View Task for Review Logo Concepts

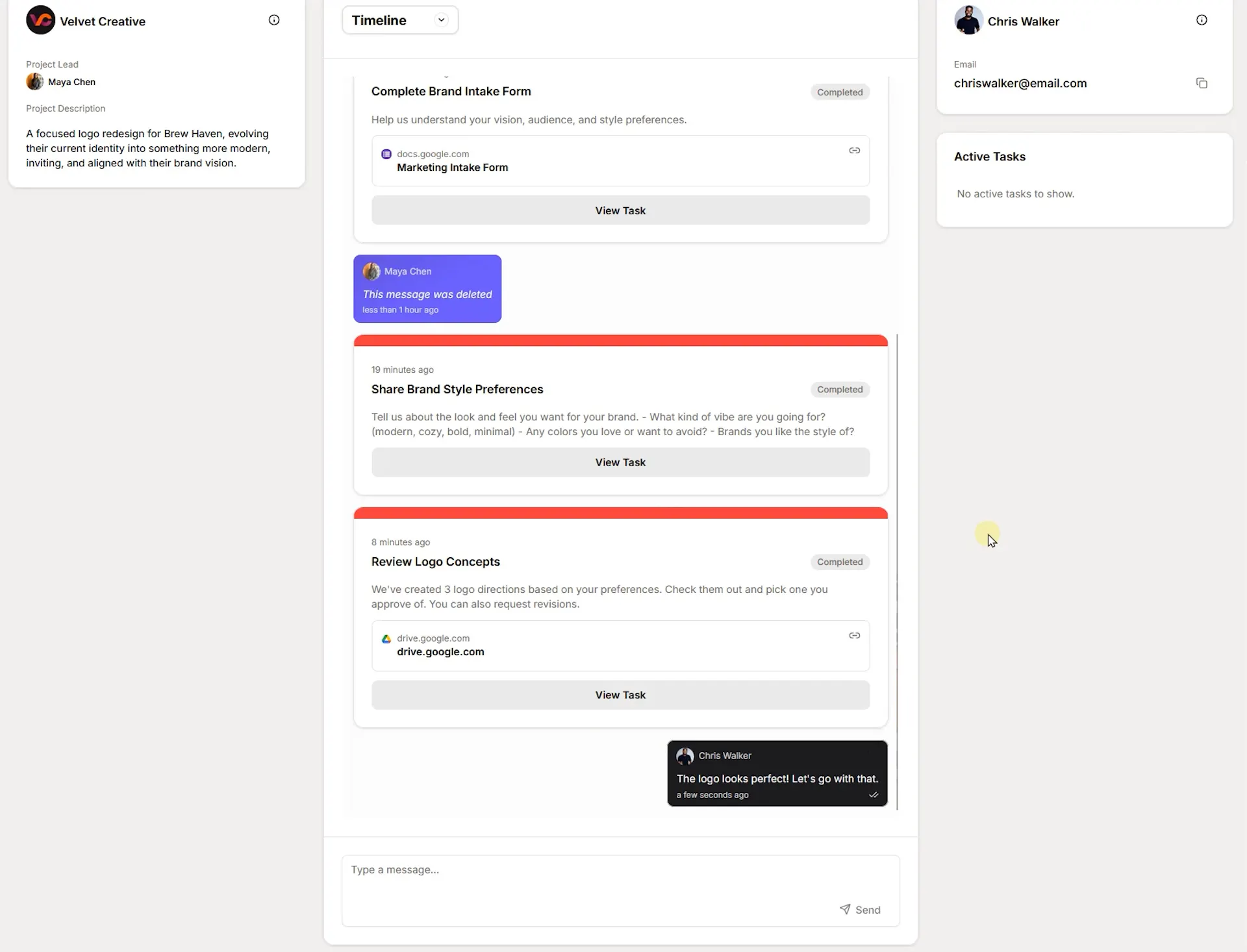pyautogui.click(x=620, y=695)
